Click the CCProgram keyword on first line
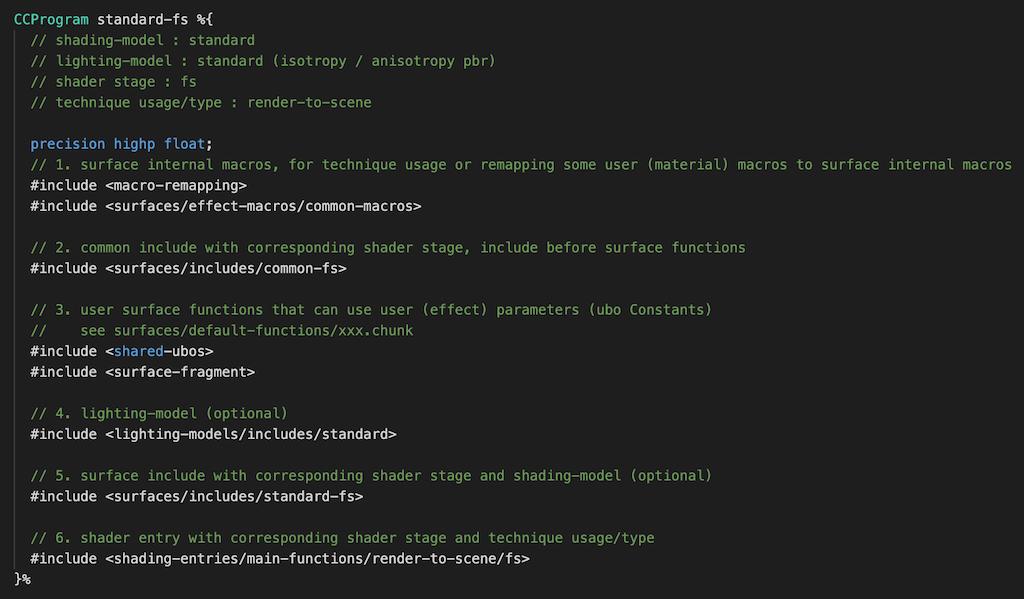Screen dimensions: 1024x599 pos(51,20)
